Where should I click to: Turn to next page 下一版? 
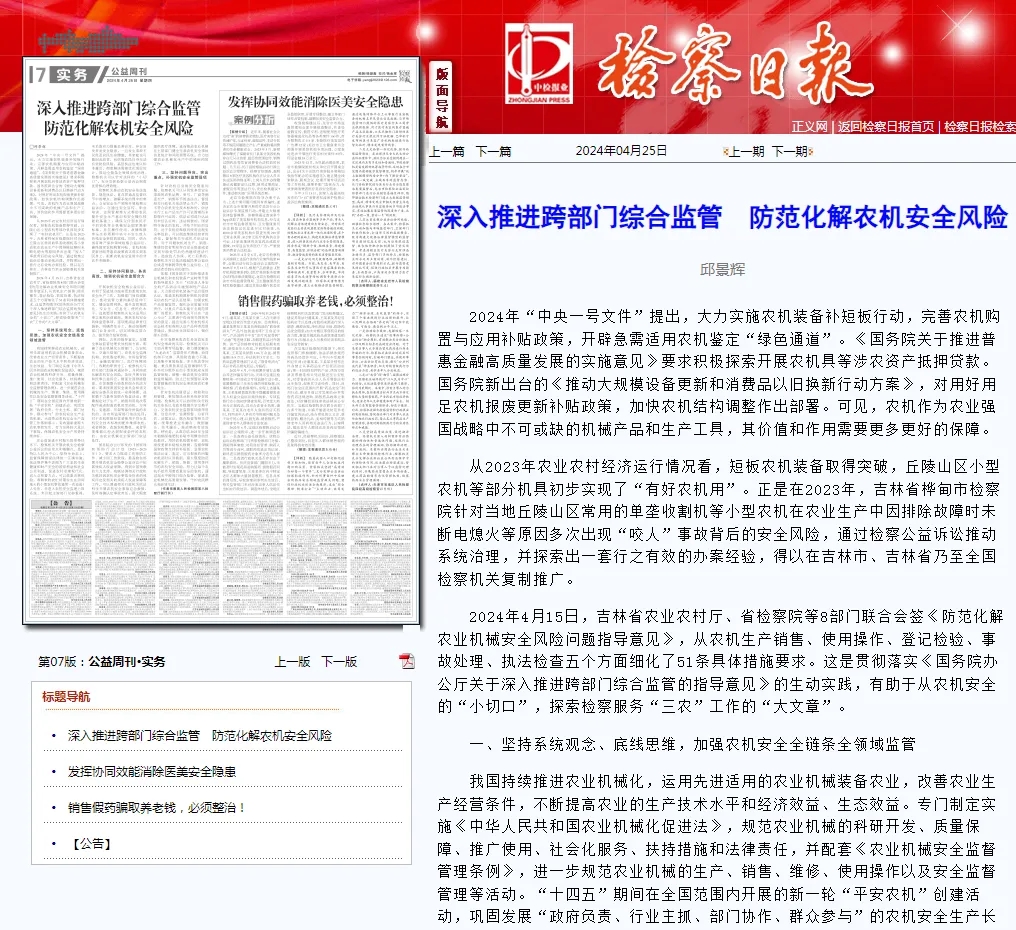point(339,662)
